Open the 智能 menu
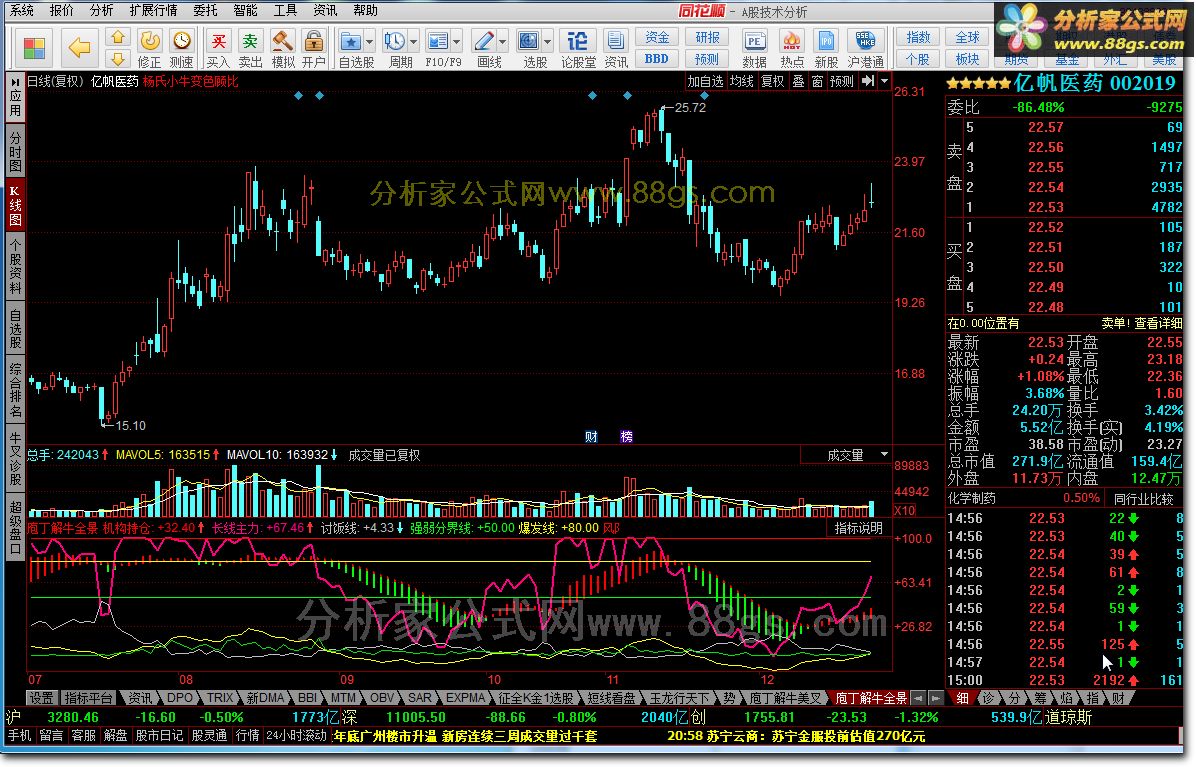Viewport: 1196px width, 767px height. [x=246, y=10]
